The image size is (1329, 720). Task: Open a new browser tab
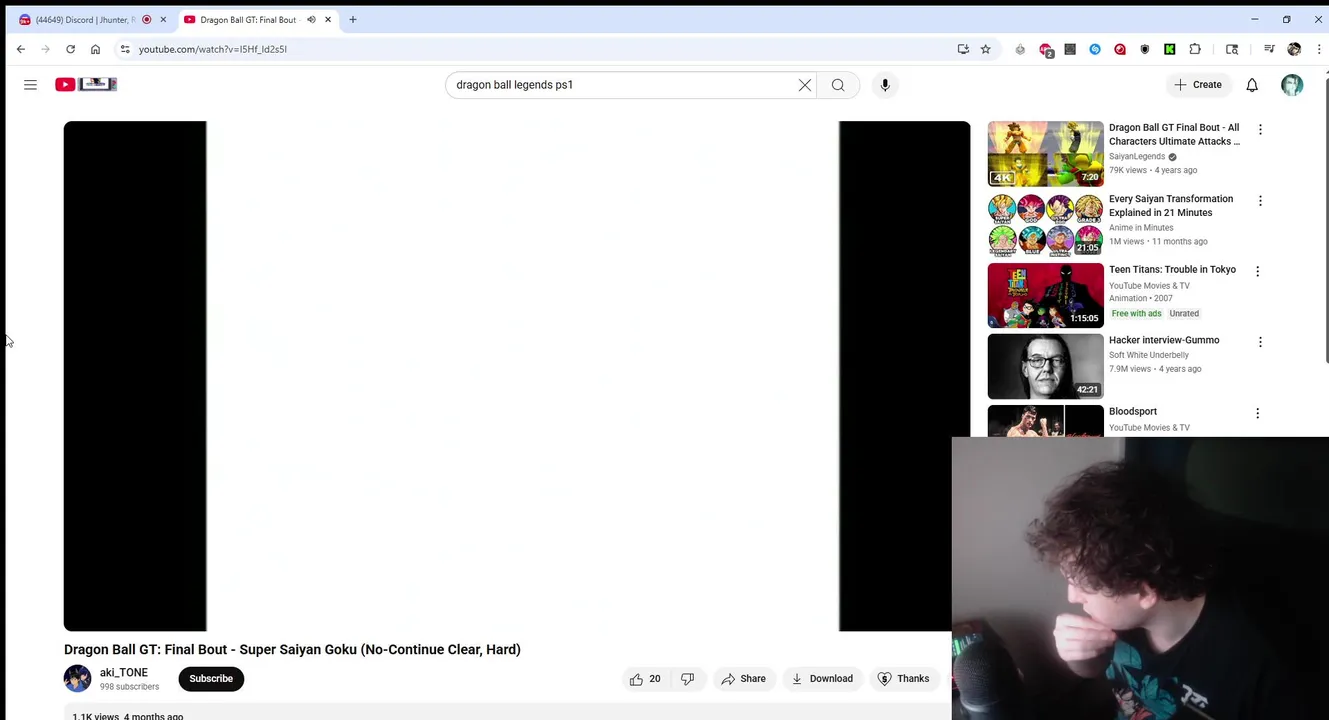(353, 20)
